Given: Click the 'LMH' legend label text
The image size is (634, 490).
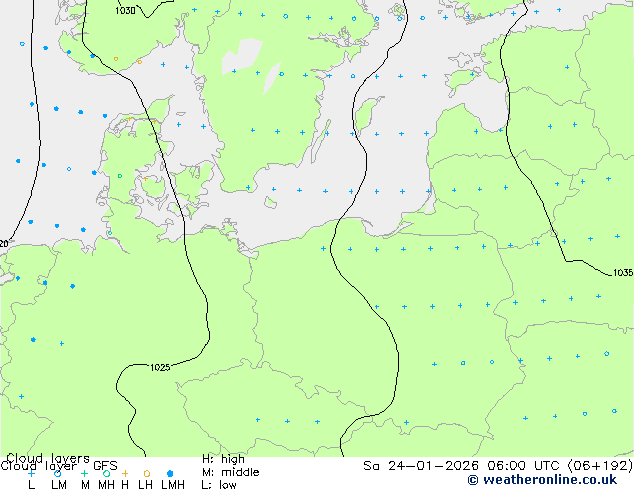Looking at the screenshot, I should tap(173, 485).
